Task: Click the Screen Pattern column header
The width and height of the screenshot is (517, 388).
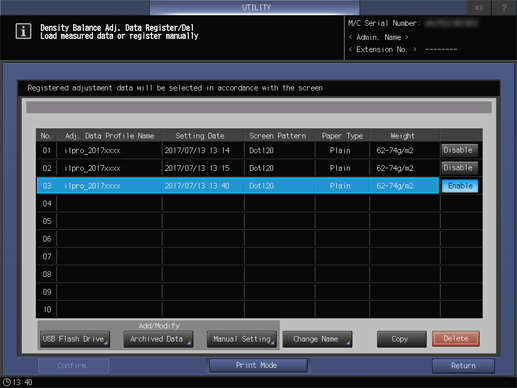Action: coord(278,136)
